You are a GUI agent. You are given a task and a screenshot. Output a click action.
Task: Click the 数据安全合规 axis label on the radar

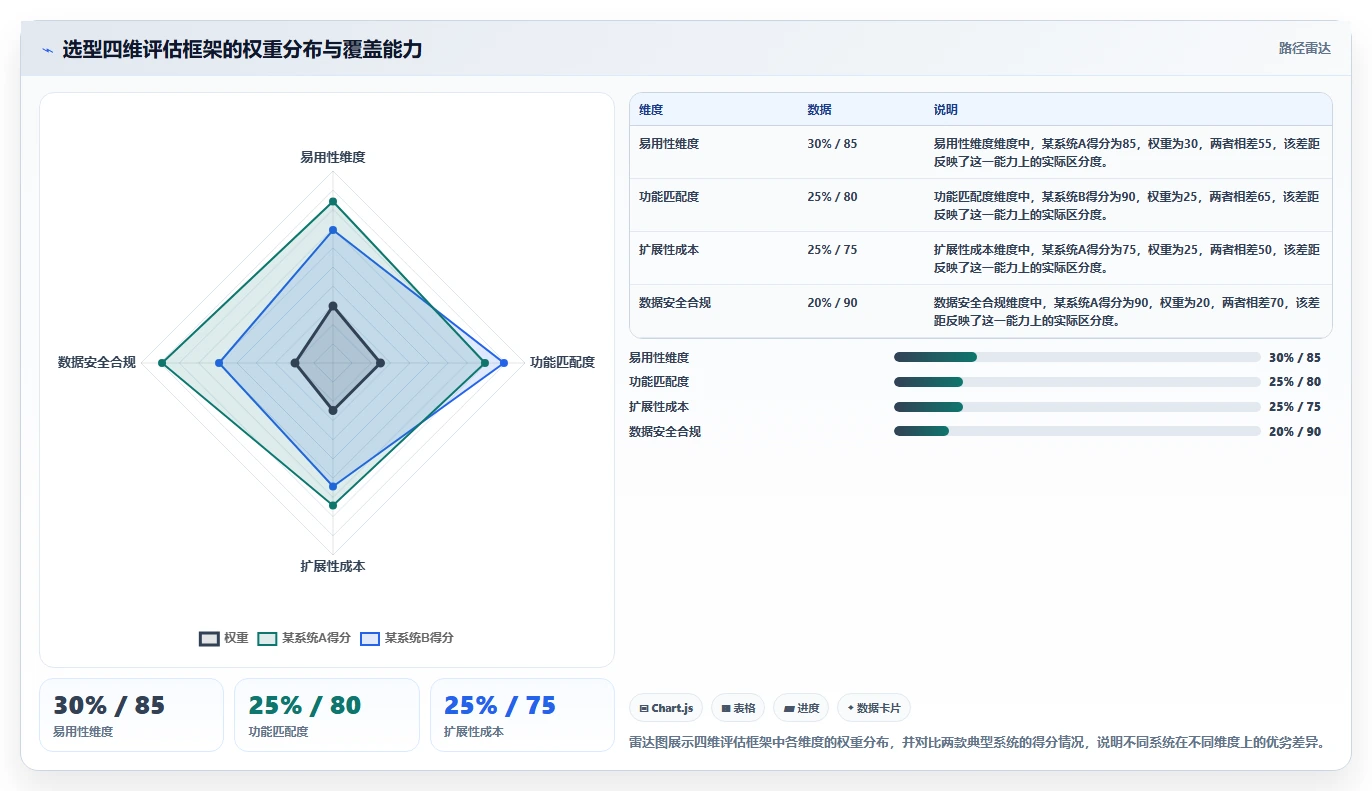pyautogui.click(x=97, y=362)
